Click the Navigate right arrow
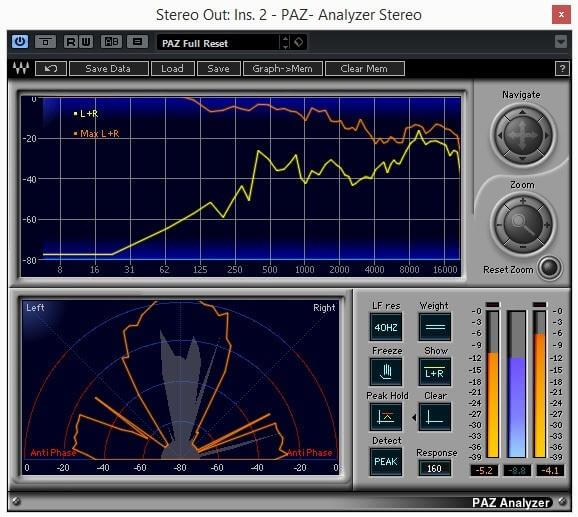The height and width of the screenshot is (517, 578). click(547, 135)
